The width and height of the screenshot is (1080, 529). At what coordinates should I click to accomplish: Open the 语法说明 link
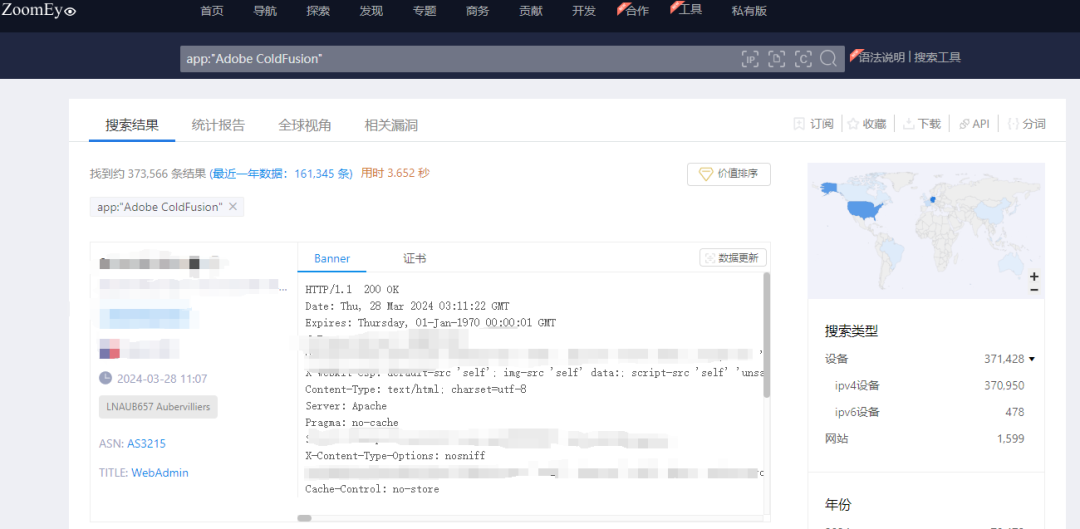[882, 58]
